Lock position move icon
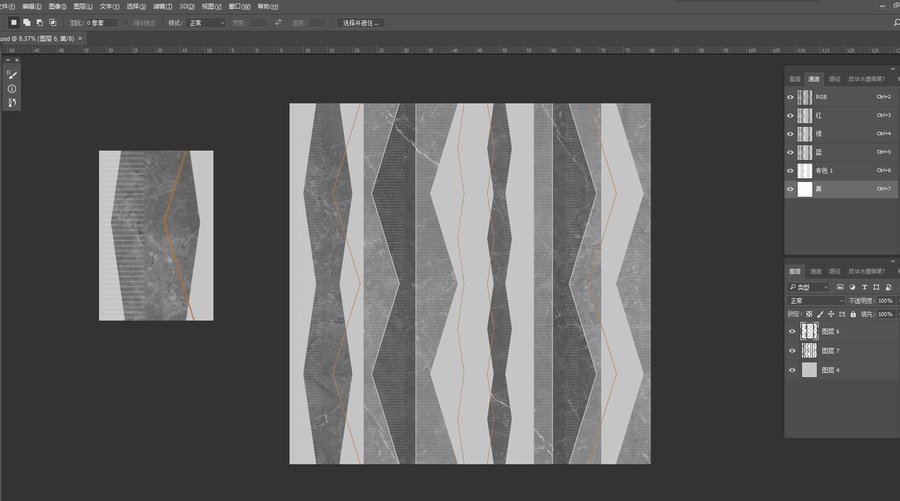 pos(831,314)
